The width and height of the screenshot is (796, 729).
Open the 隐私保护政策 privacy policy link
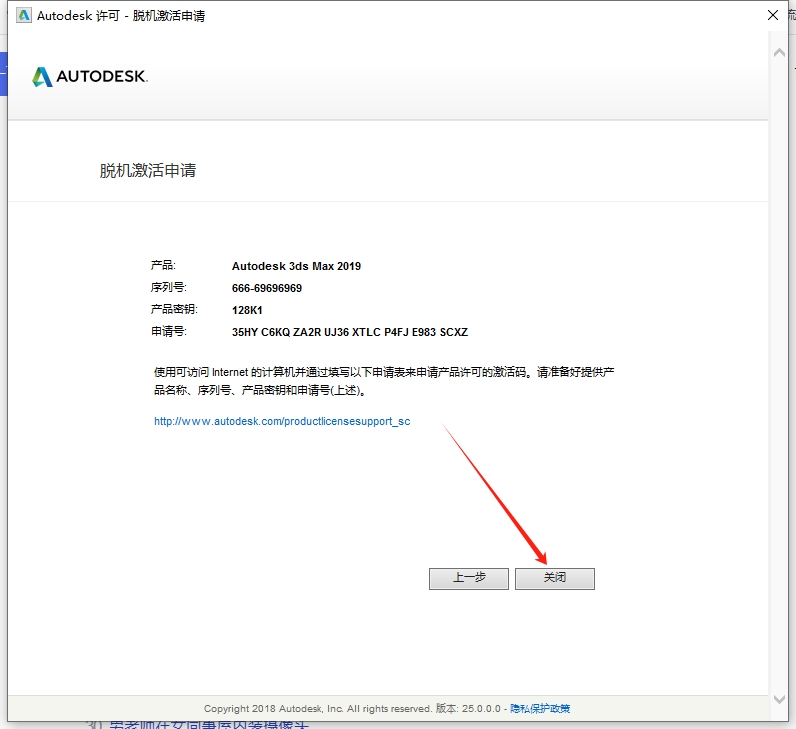[540, 708]
